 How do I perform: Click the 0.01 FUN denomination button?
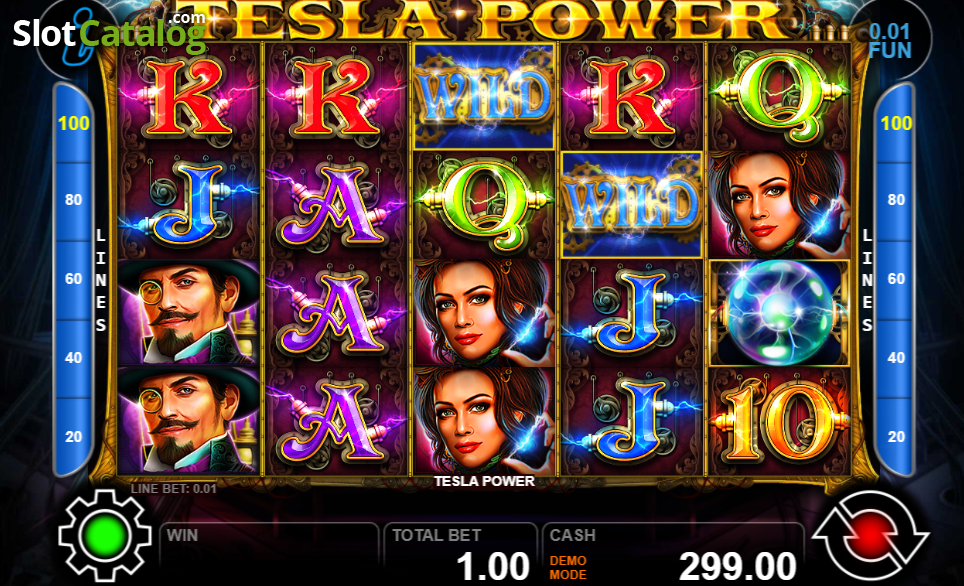pos(890,41)
